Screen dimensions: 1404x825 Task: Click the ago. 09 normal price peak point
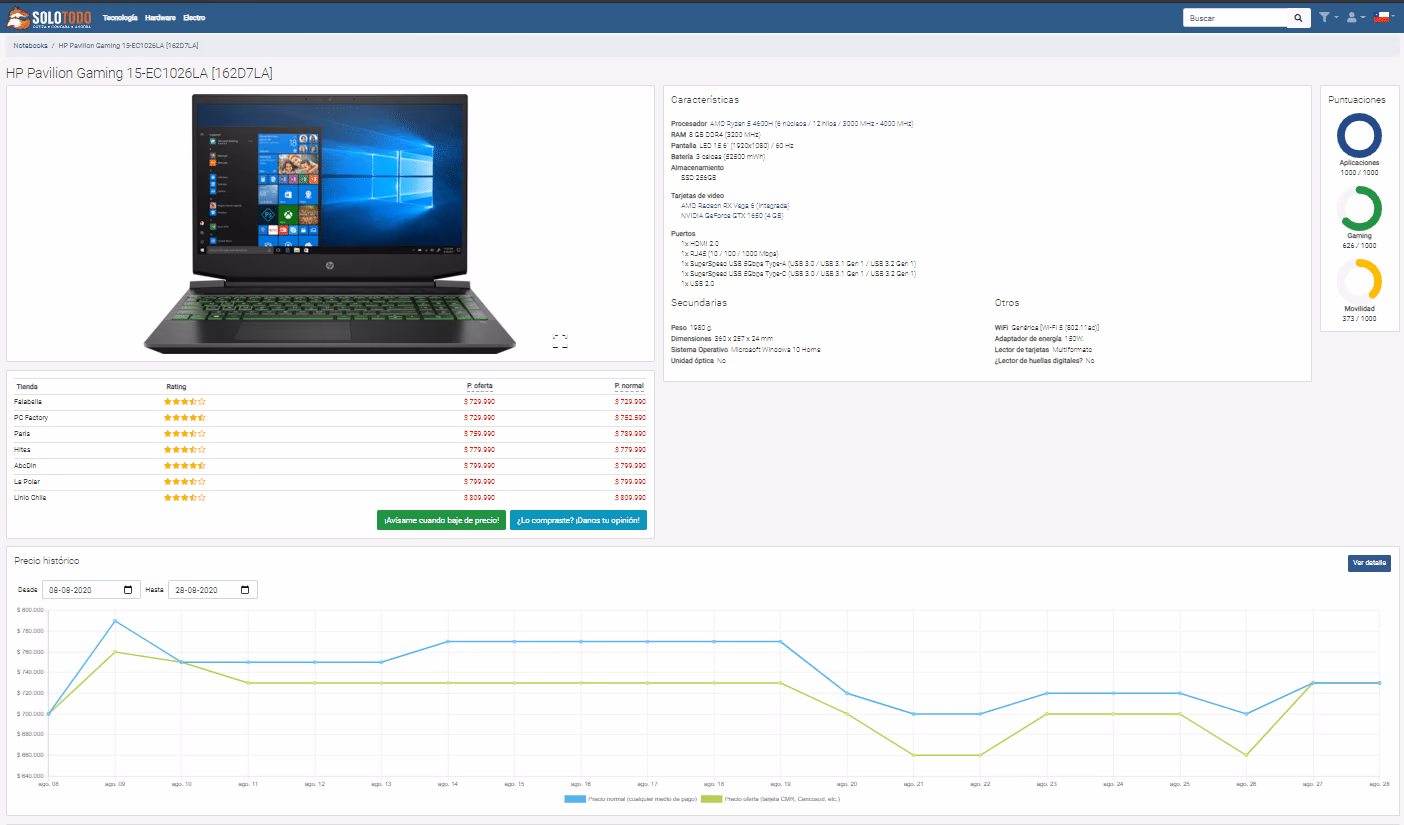(x=115, y=621)
